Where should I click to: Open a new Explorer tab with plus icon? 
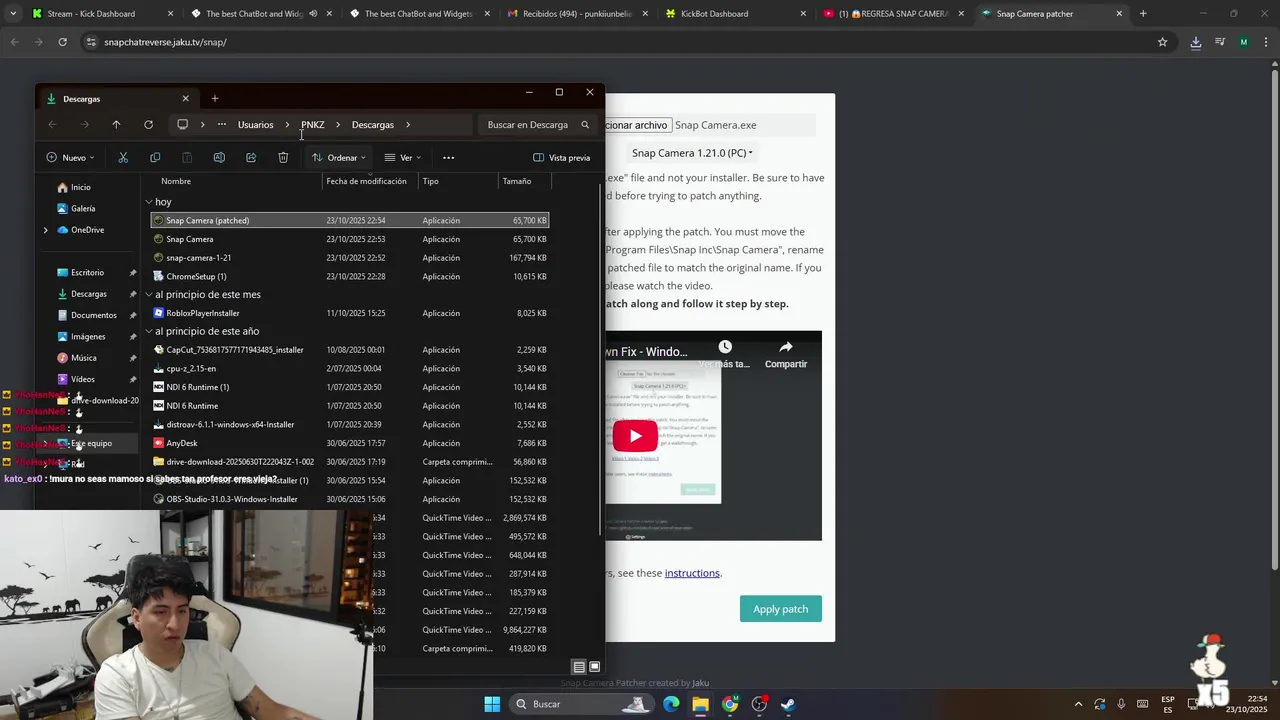[x=214, y=98]
